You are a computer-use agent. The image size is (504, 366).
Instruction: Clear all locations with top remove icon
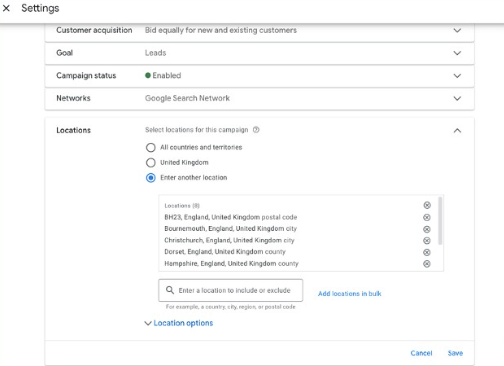pyautogui.click(x=427, y=205)
